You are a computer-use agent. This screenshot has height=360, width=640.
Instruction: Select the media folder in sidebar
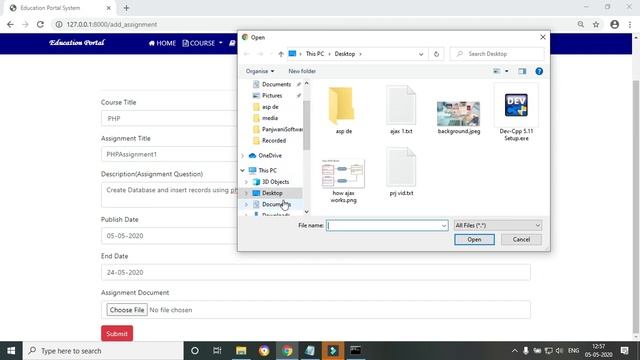tap(270, 118)
